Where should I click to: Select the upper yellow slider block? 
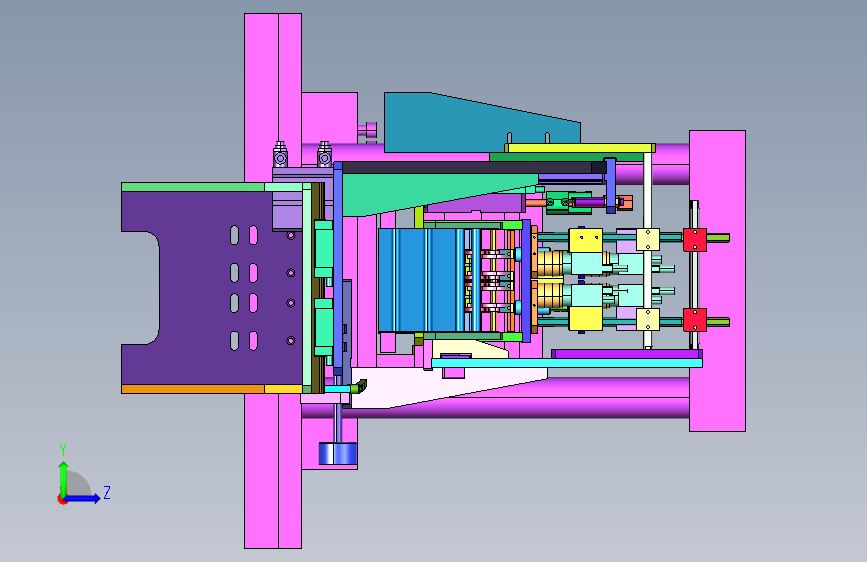586,241
